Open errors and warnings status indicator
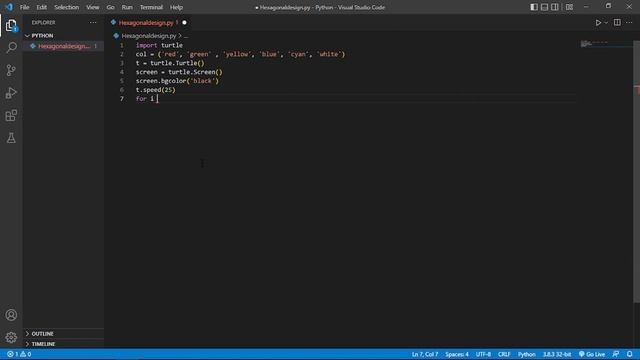Viewport: 640px width, 360px height. (19, 354)
